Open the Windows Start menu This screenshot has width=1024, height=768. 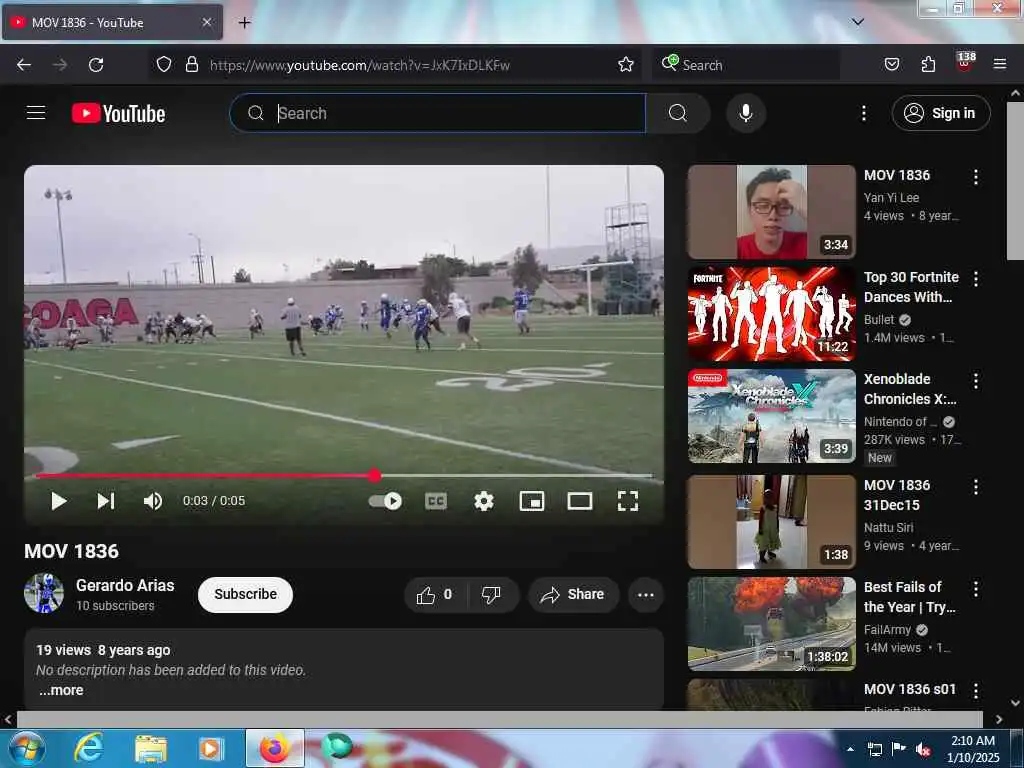coord(27,748)
